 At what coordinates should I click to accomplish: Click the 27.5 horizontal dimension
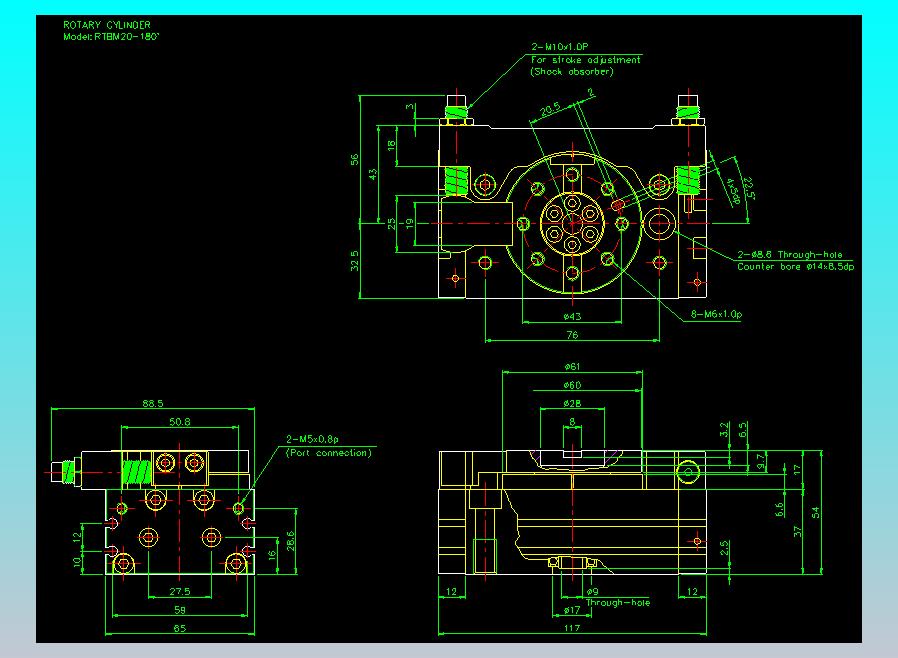pyautogui.click(x=180, y=592)
